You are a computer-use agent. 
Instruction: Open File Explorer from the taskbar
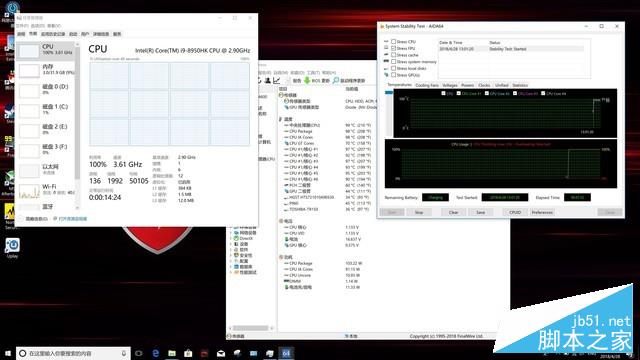coord(172,353)
